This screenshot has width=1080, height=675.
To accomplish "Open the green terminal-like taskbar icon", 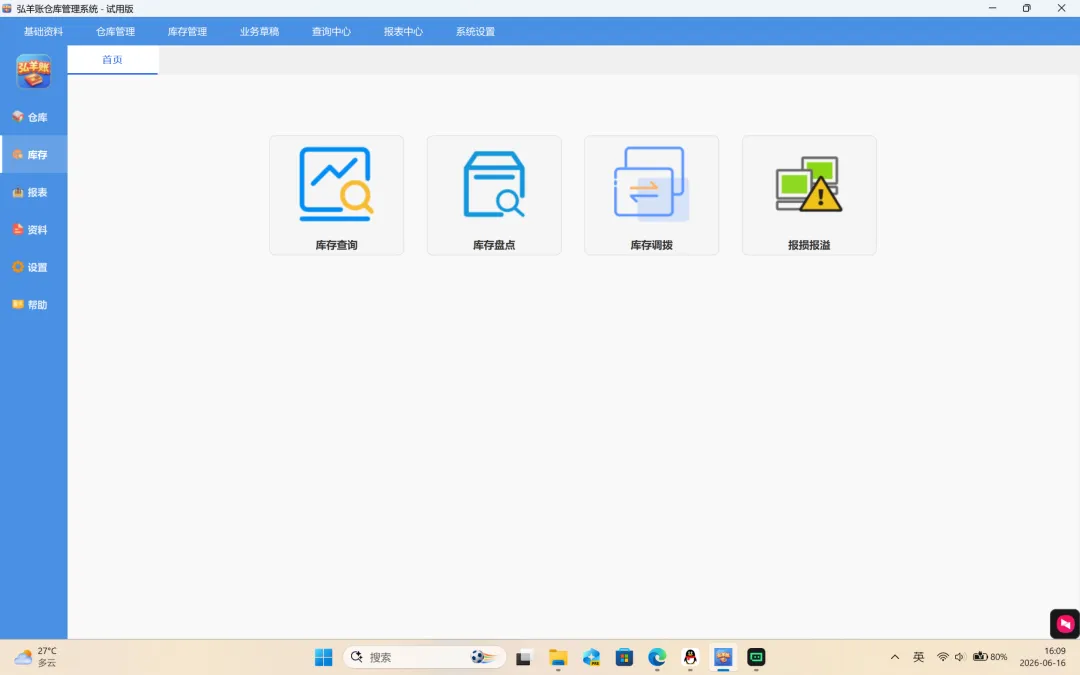I will (x=756, y=657).
